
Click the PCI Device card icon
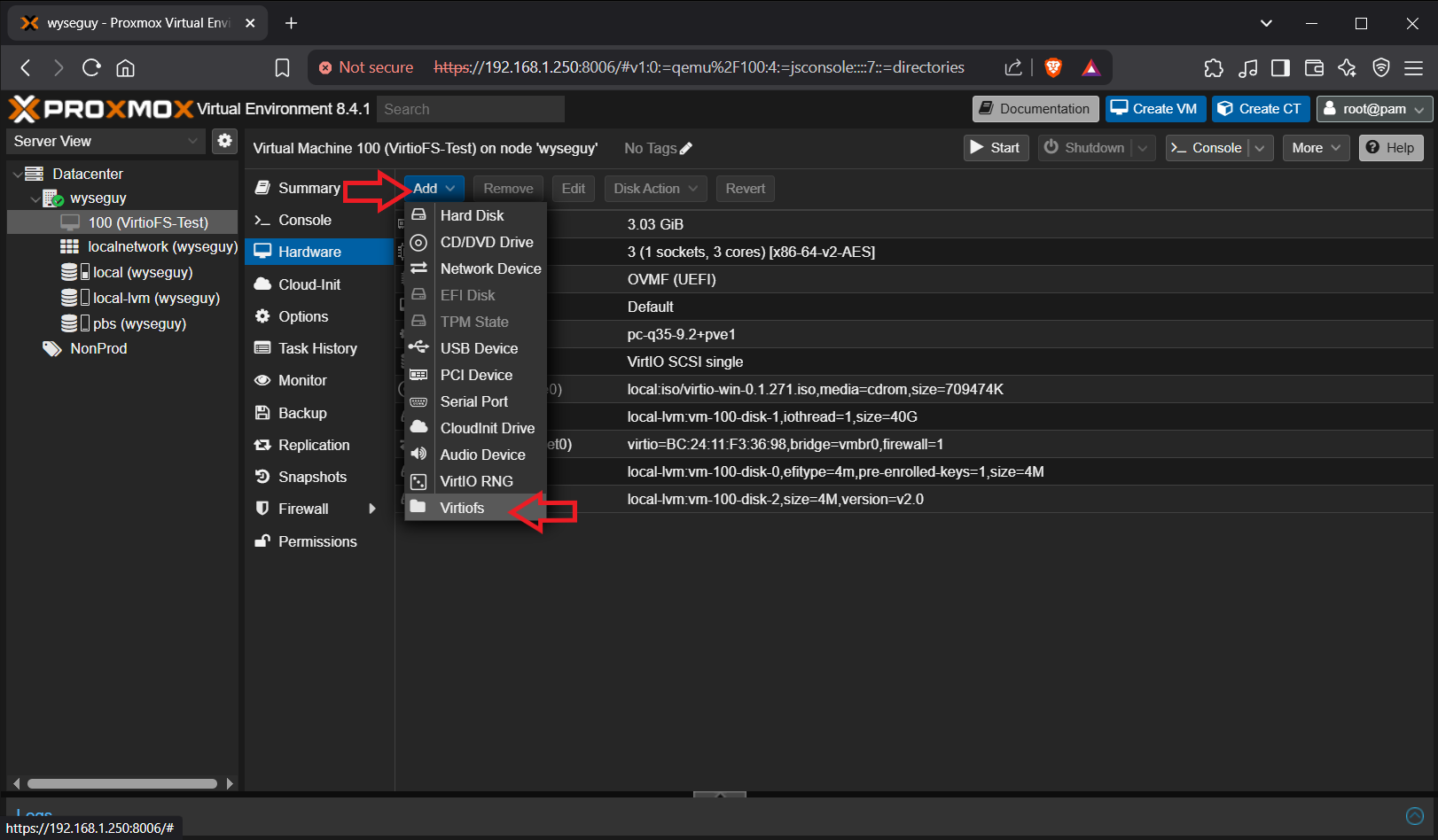click(418, 375)
